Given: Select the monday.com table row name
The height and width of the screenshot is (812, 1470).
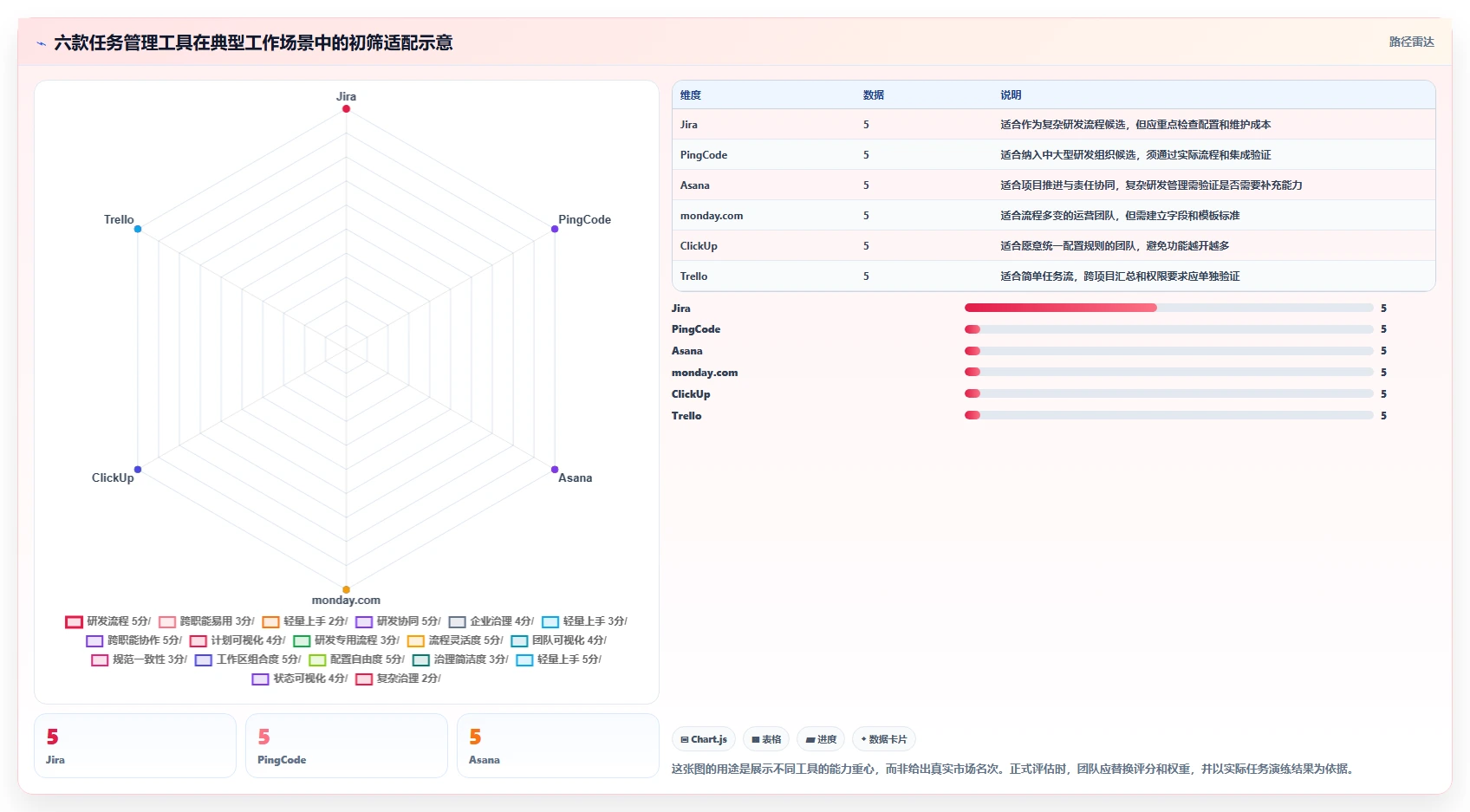Looking at the screenshot, I should tap(712, 216).
